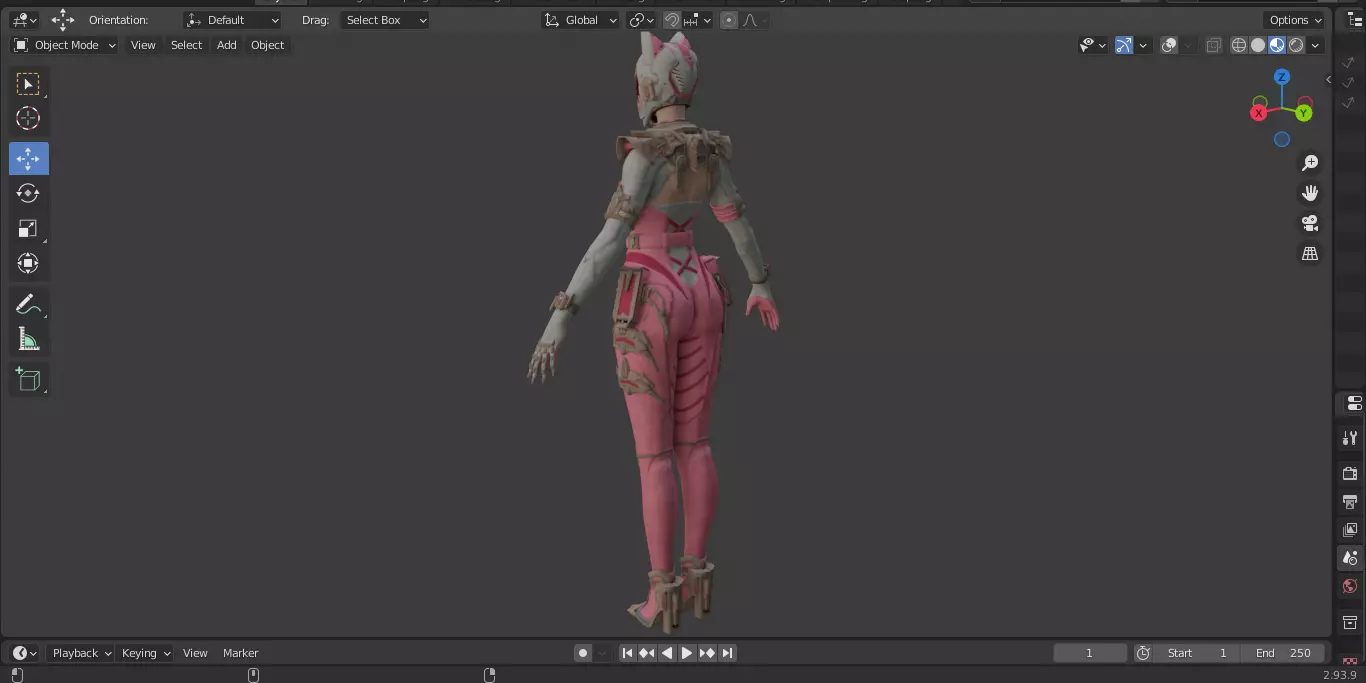Click the Outliner editor type icon
1366x683 pixels.
pyautogui.click(x=1355, y=20)
